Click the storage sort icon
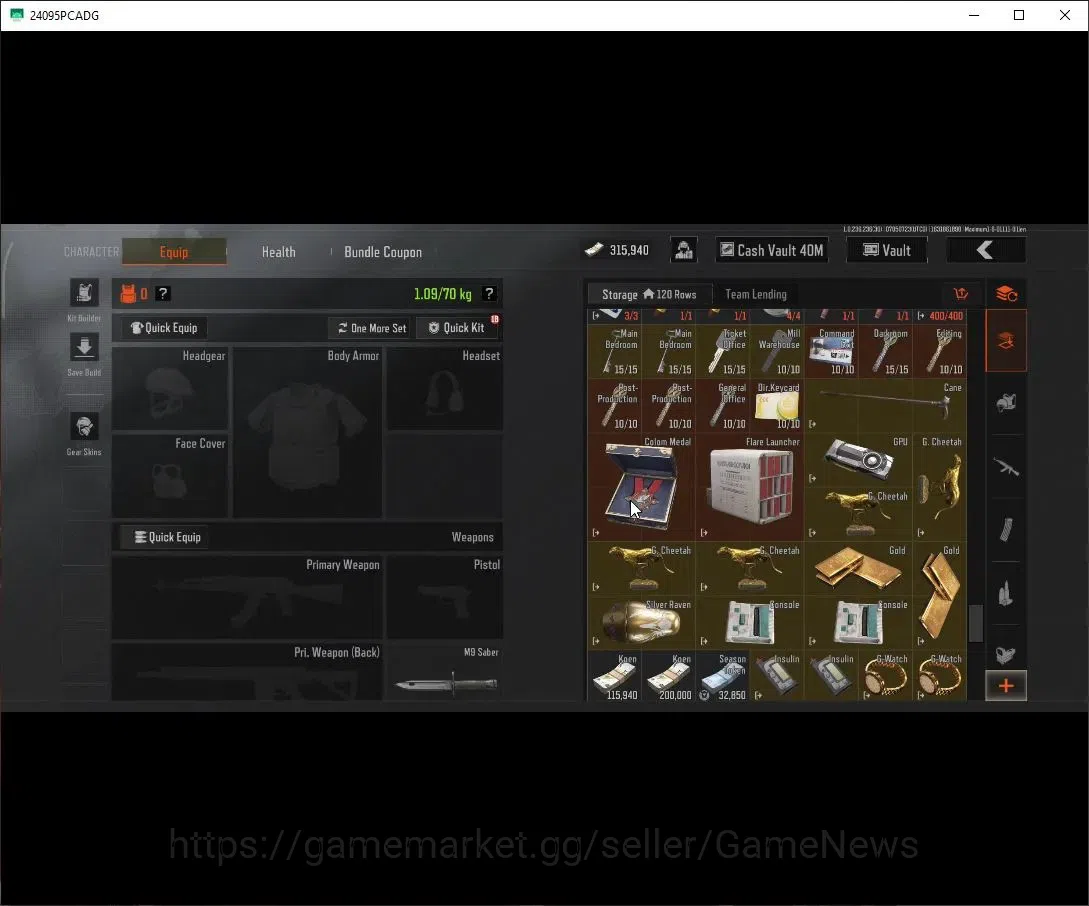 click(961, 294)
